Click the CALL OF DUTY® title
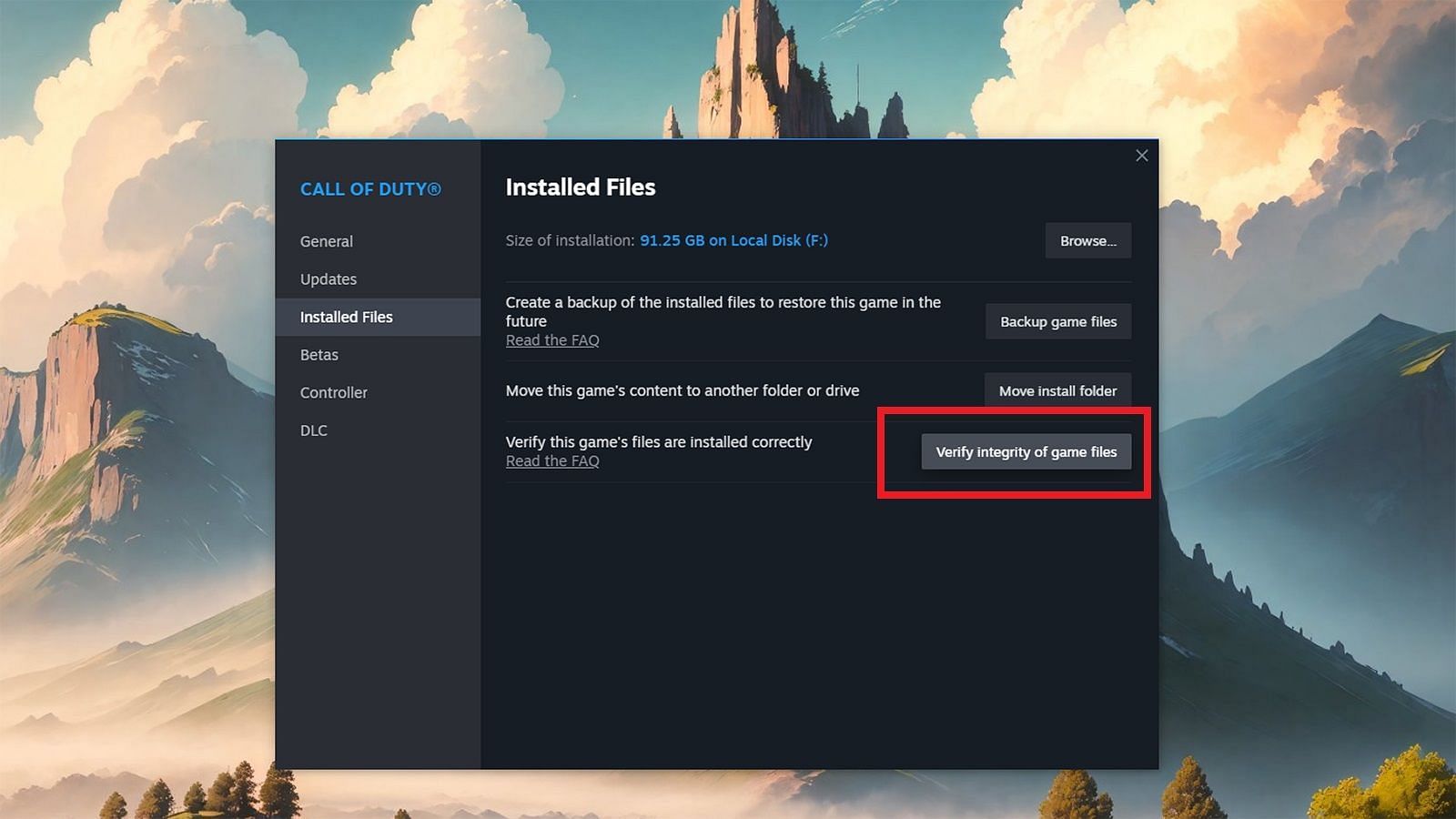 coord(370,189)
